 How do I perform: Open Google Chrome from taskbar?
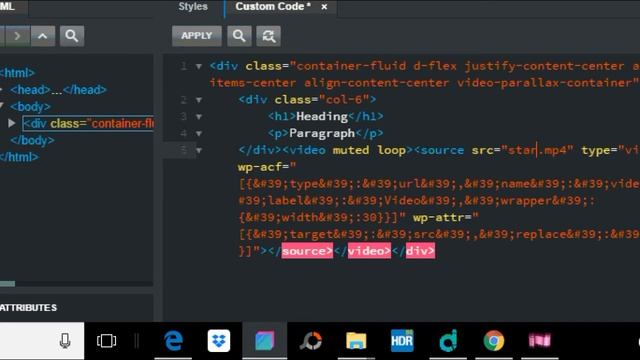coord(493,341)
